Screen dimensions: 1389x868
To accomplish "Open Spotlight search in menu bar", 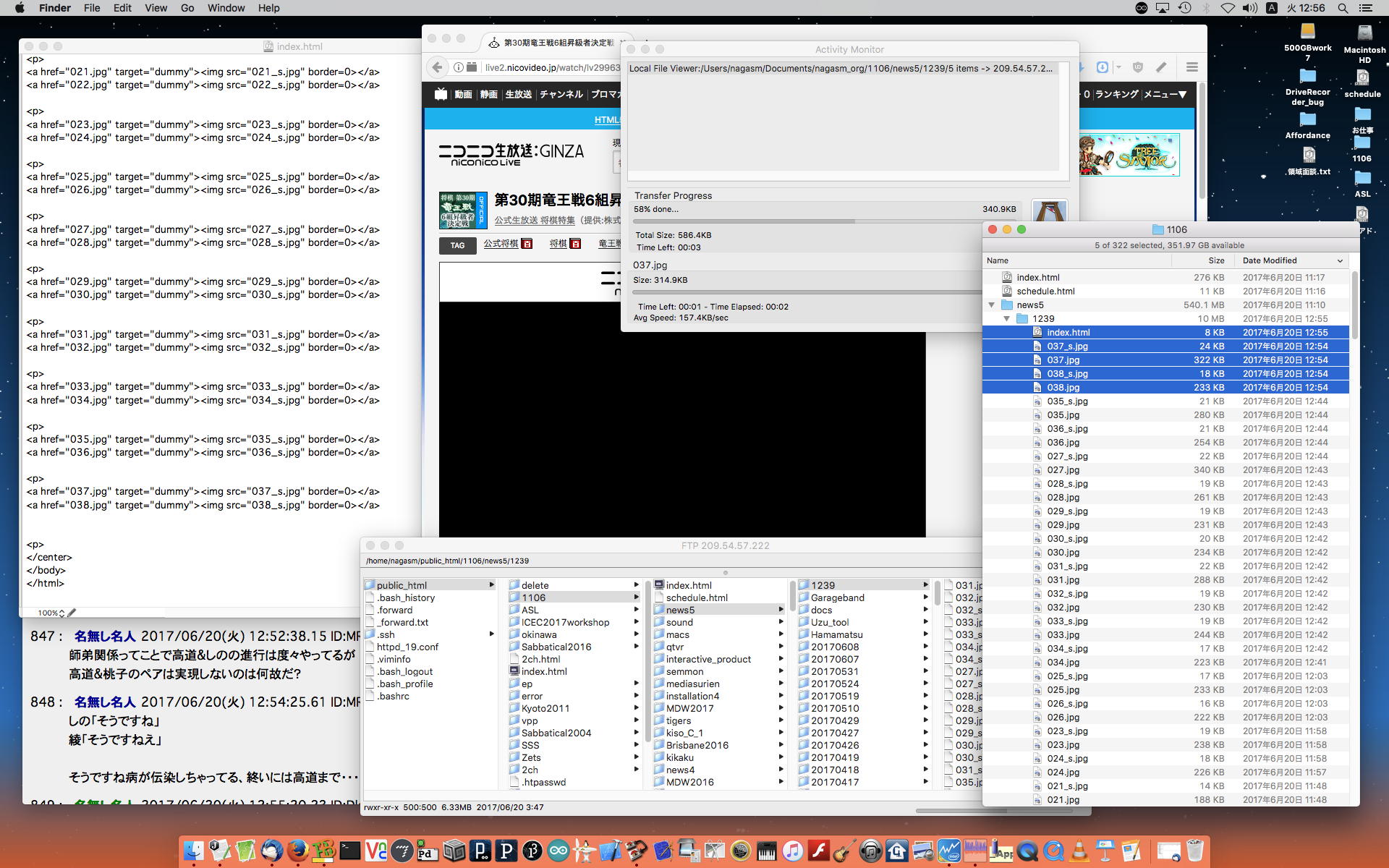I will 1343,8.
